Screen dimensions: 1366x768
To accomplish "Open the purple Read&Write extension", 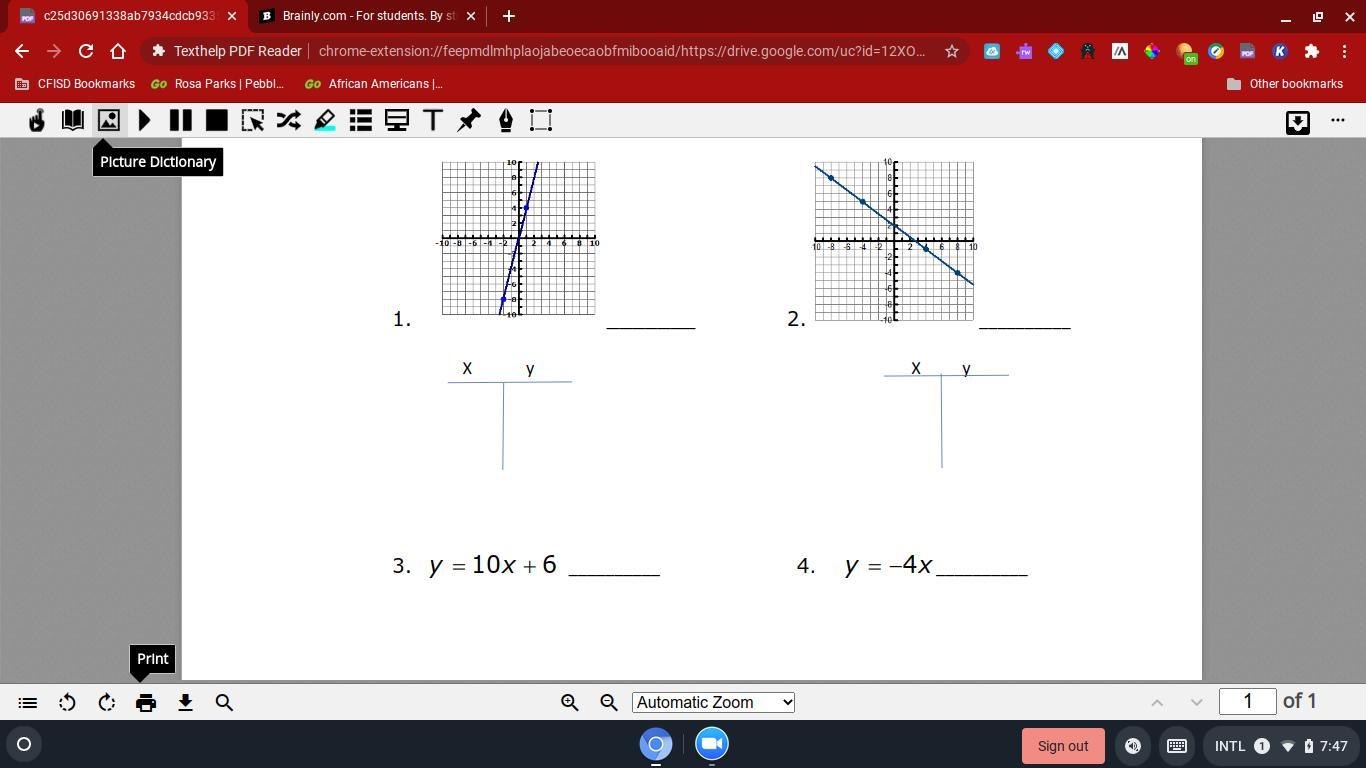I will pyautogui.click(x=1024, y=51).
